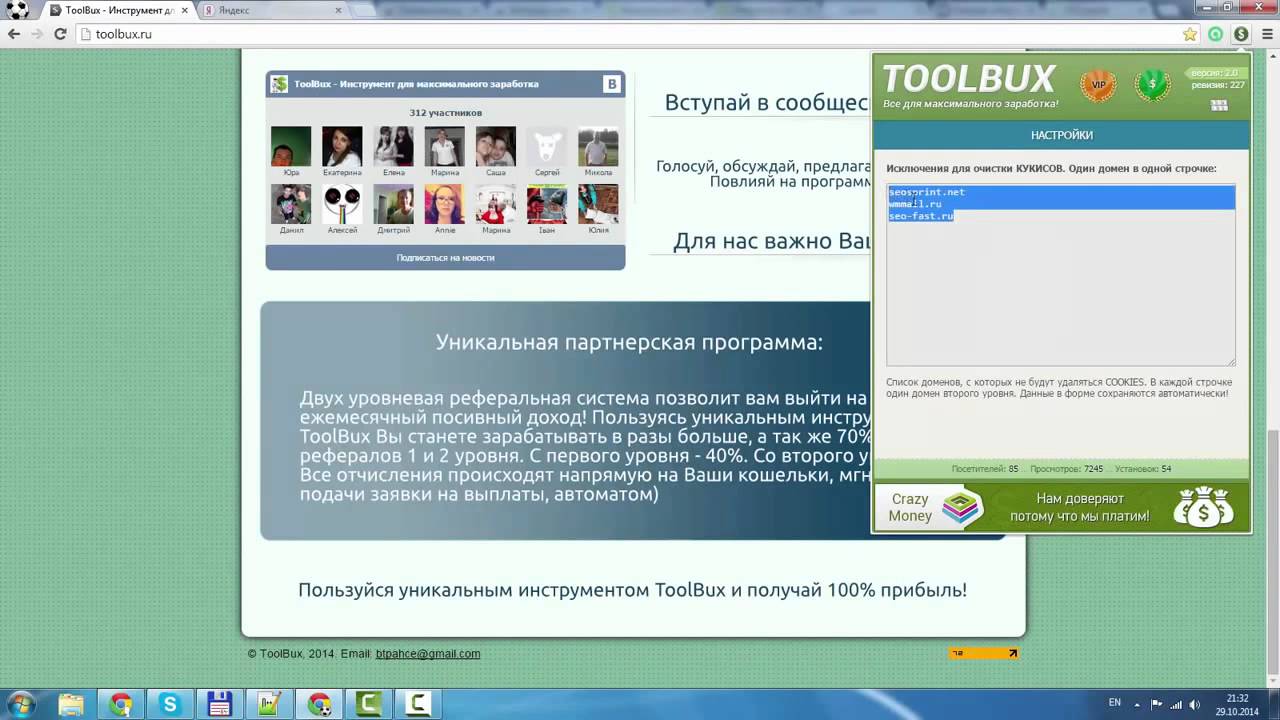Open the Windows Start menu
The height and width of the screenshot is (720, 1280).
20,703
